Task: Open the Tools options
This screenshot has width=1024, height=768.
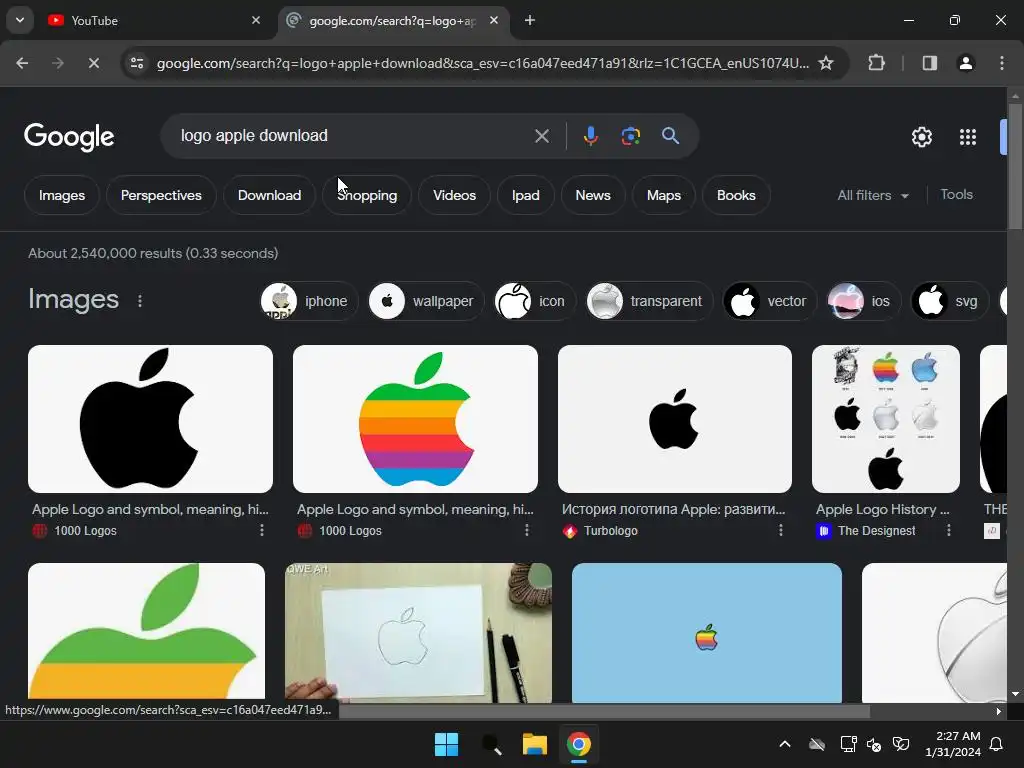Action: point(956,195)
